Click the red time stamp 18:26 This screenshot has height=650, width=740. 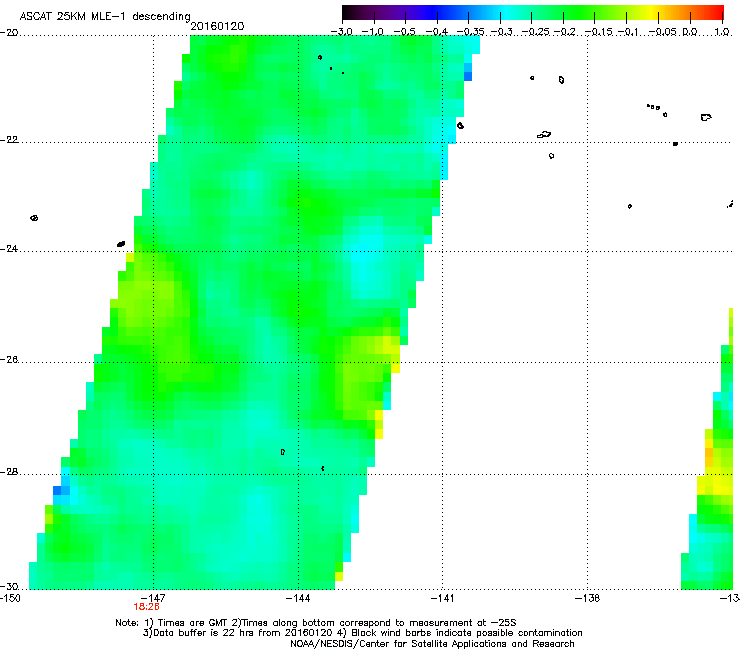146,607
